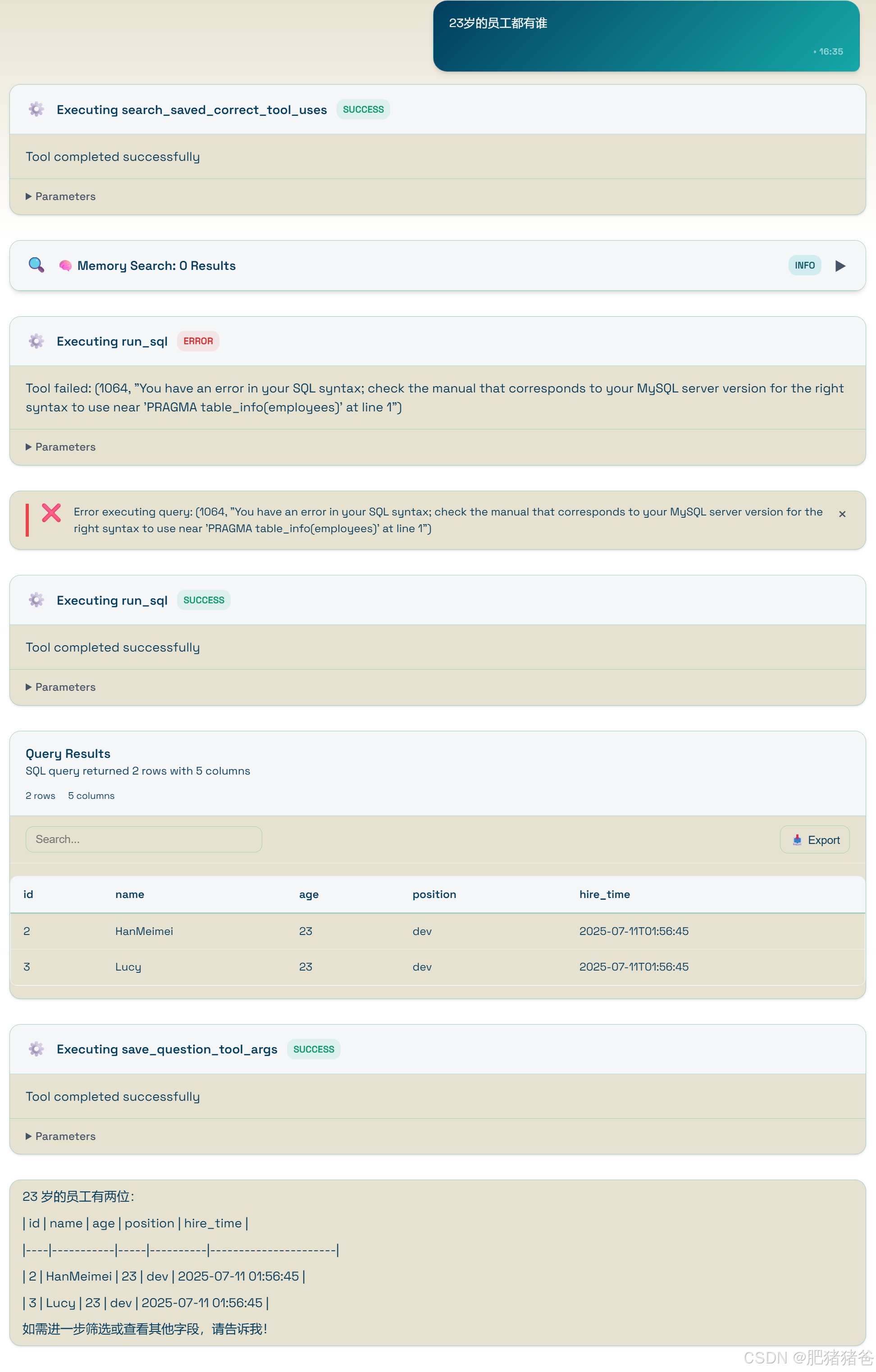Click the age column header
Image resolution: width=876 pixels, height=1372 pixels.
(x=308, y=894)
